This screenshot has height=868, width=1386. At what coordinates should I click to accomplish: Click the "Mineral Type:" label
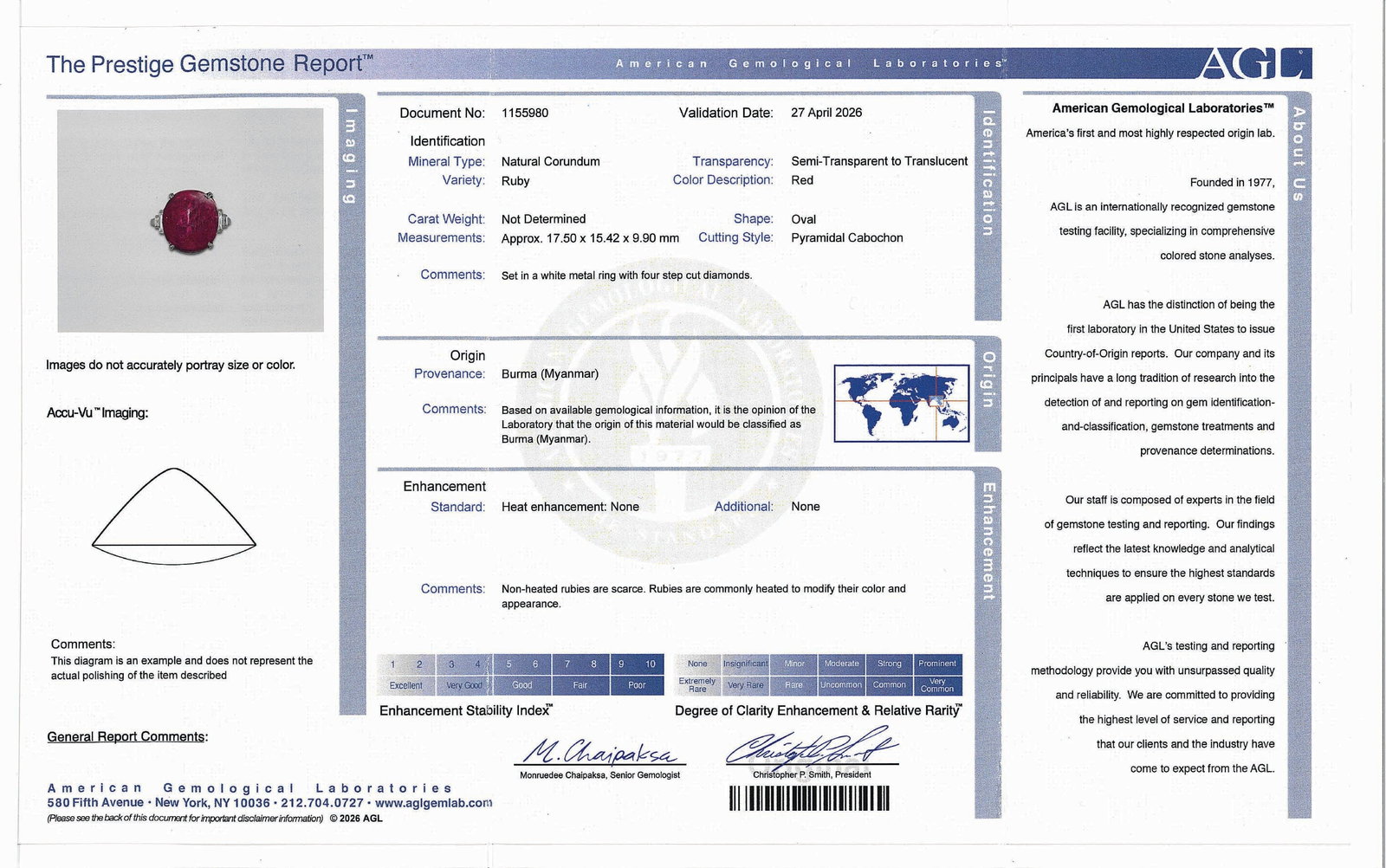coord(446,161)
